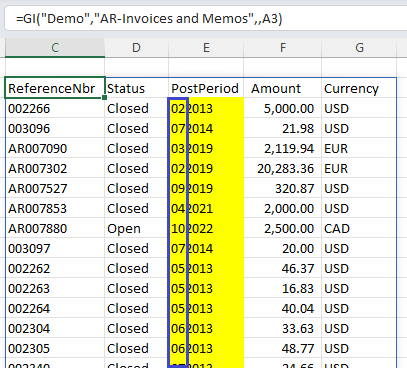Select cell with reference 003096

[55, 128]
